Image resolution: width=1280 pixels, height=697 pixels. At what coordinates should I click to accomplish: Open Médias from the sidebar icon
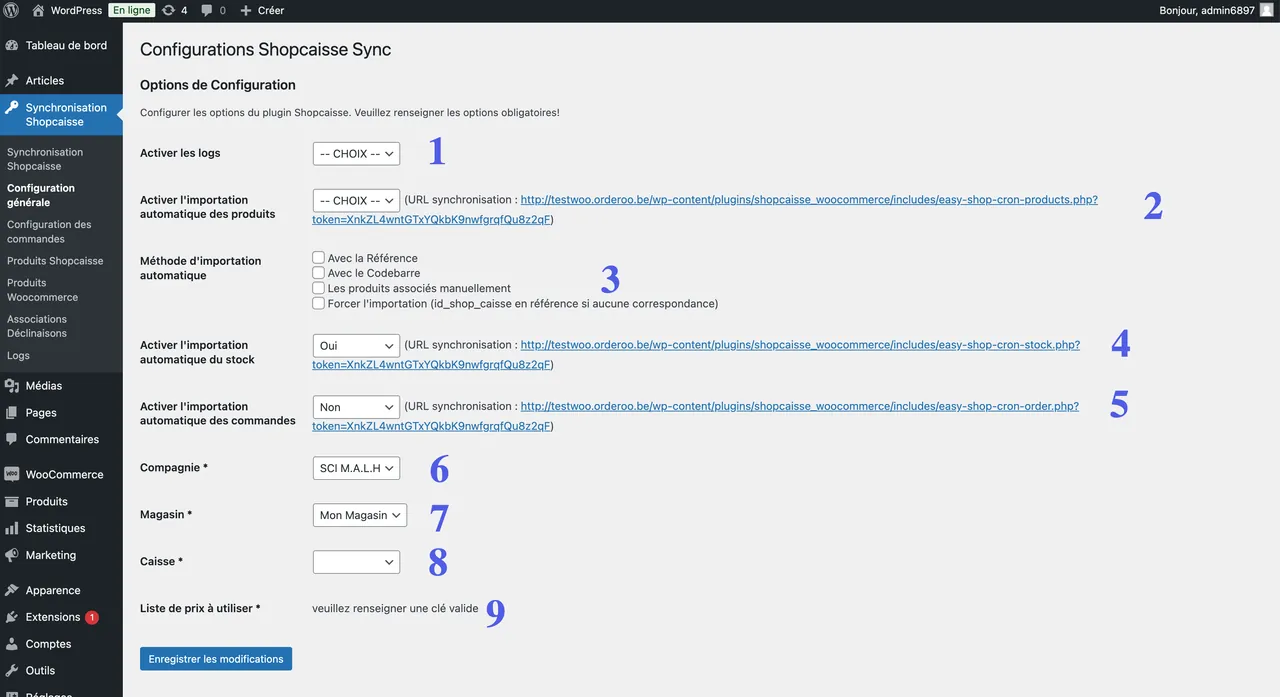coord(12,386)
